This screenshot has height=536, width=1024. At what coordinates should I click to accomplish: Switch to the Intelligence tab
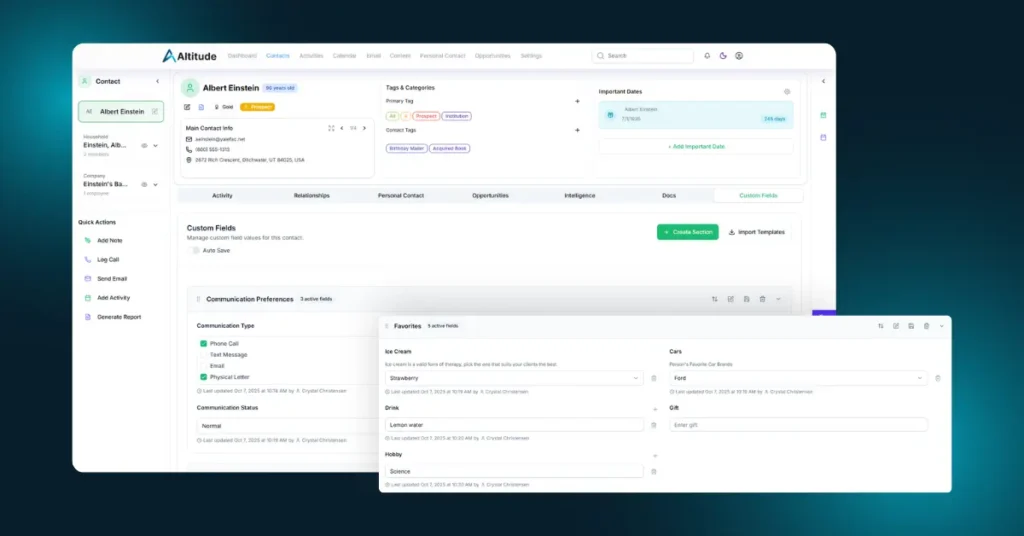pos(579,196)
